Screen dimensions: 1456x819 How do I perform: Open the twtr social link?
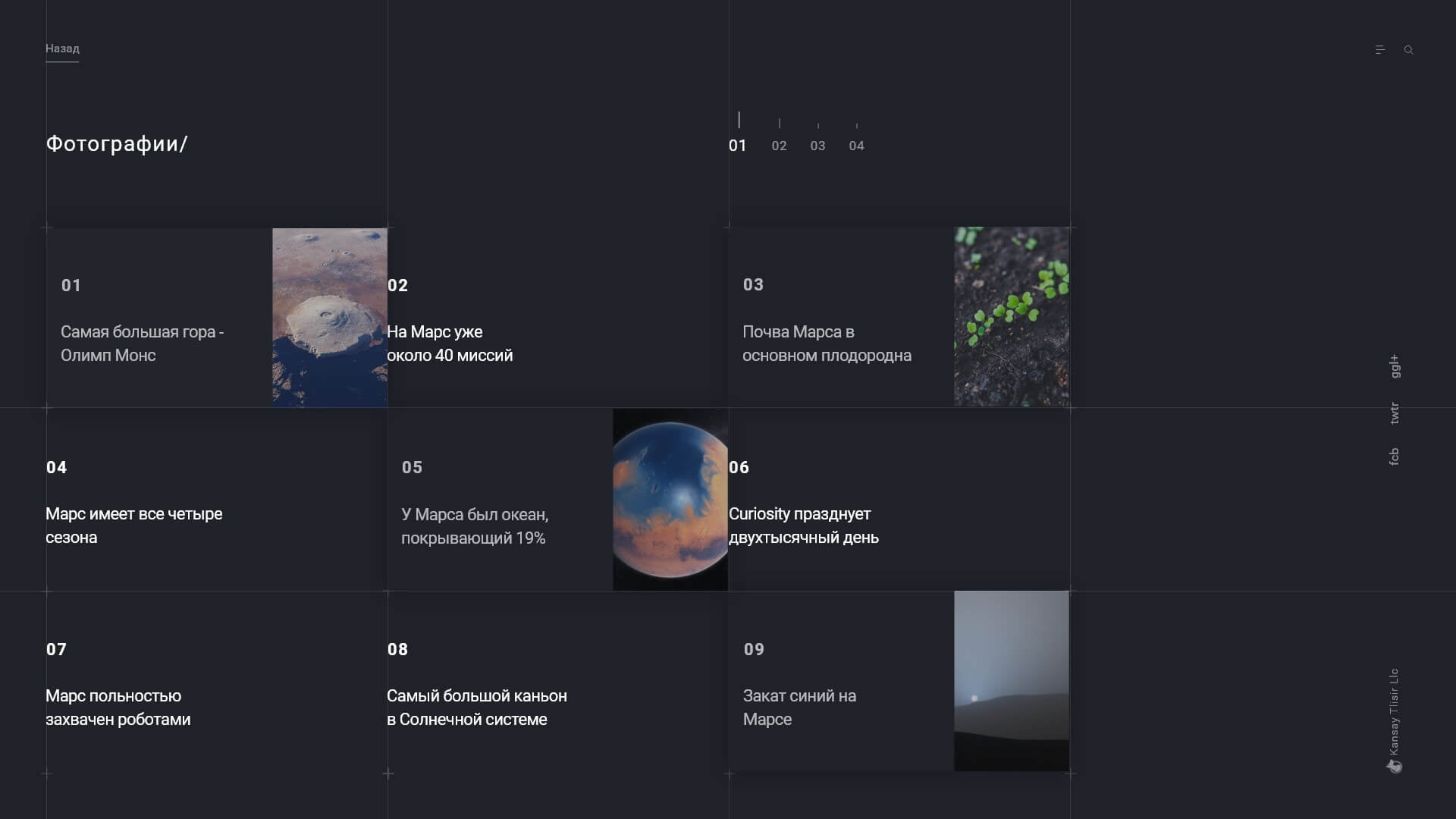[x=1394, y=413]
